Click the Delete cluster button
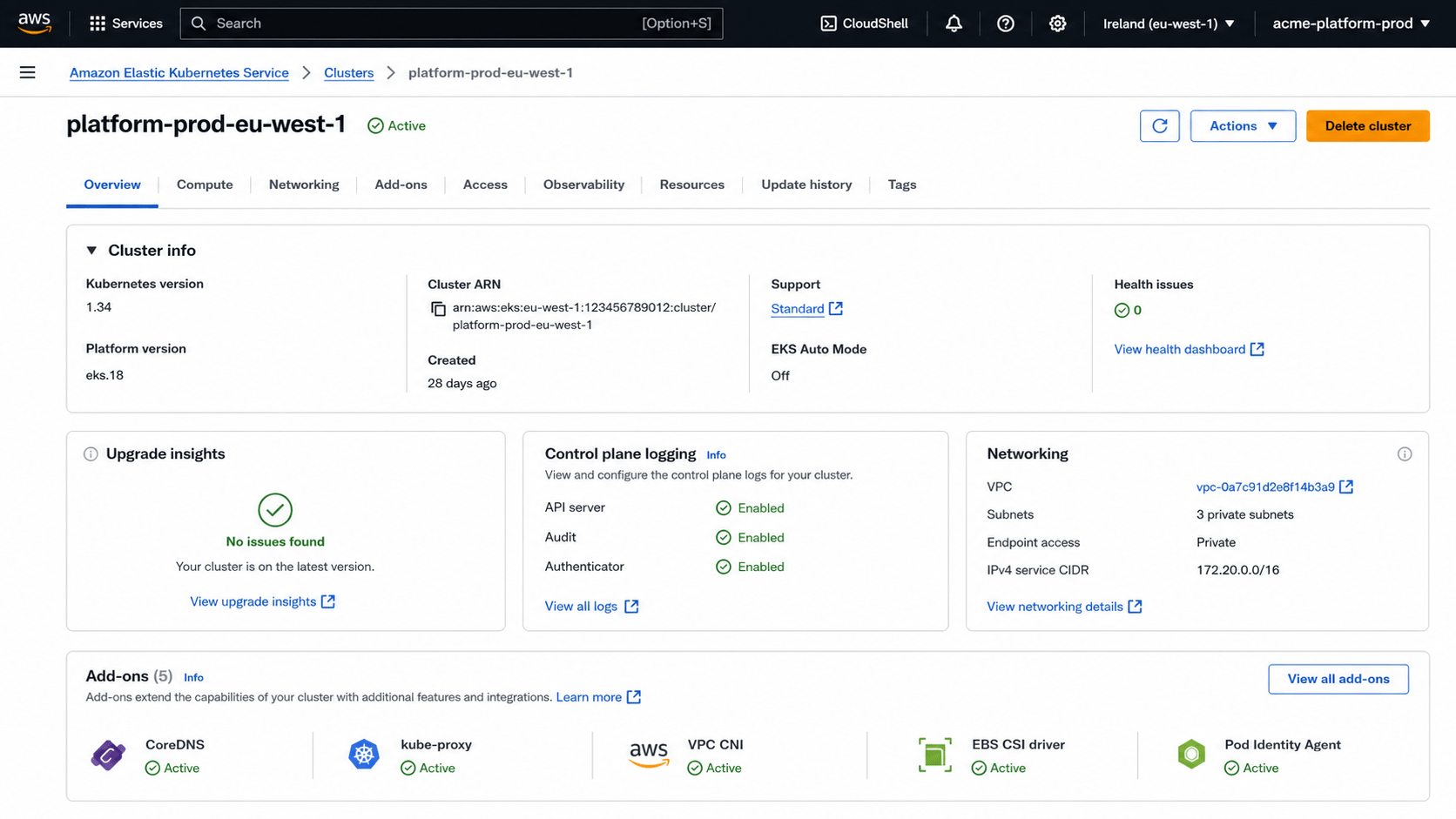The width and height of the screenshot is (1456, 819). [1367, 126]
